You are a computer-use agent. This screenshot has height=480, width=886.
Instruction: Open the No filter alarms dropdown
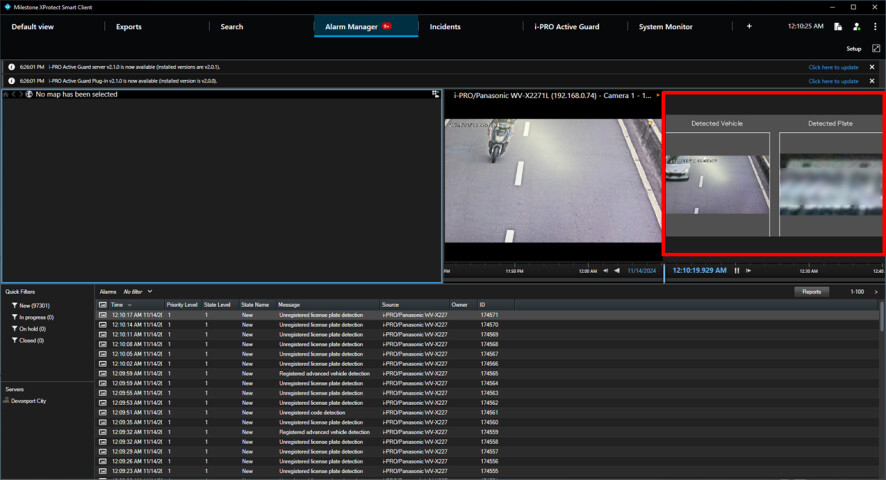tap(138, 291)
